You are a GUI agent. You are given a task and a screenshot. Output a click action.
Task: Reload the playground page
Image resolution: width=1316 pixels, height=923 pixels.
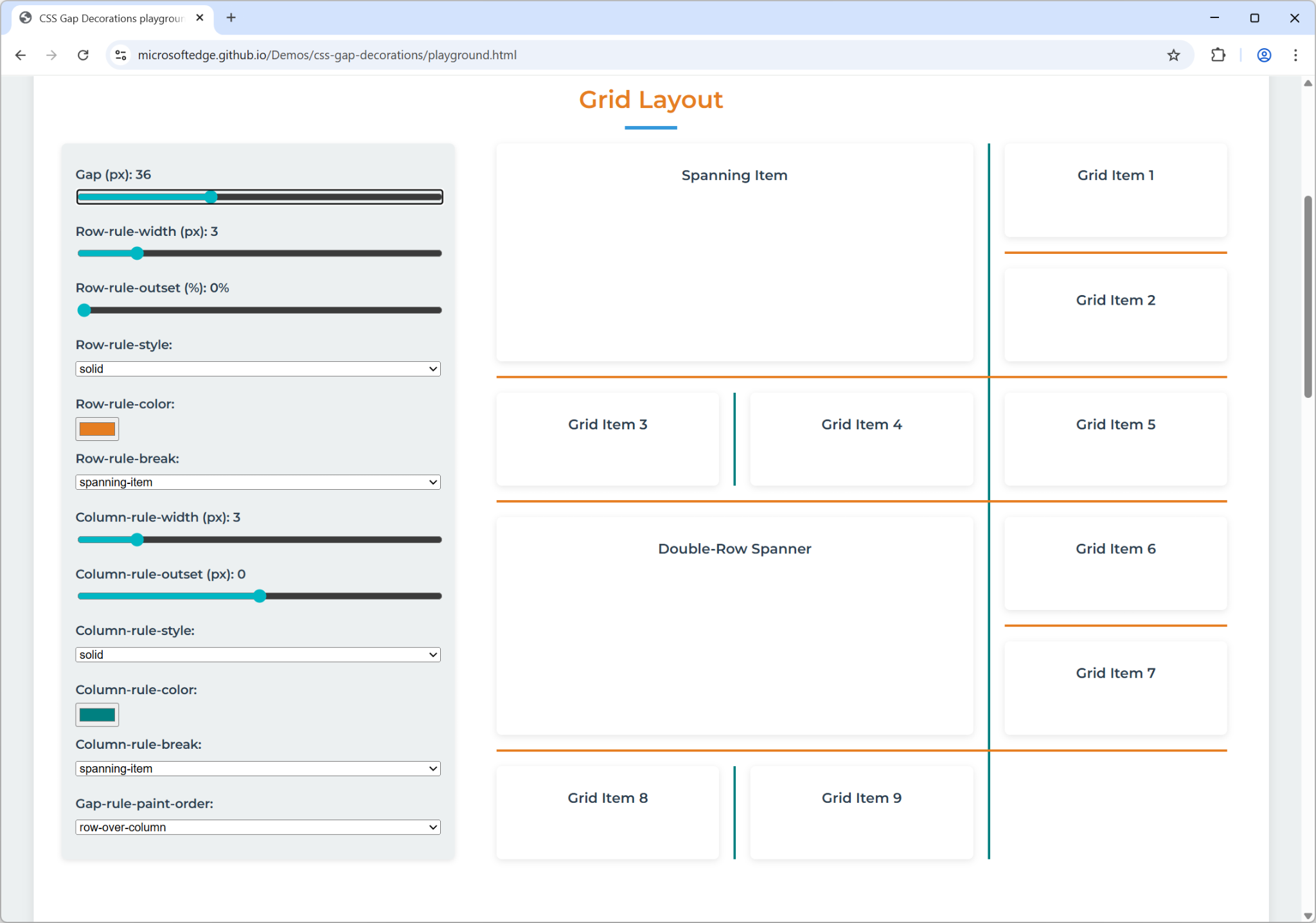(82, 55)
